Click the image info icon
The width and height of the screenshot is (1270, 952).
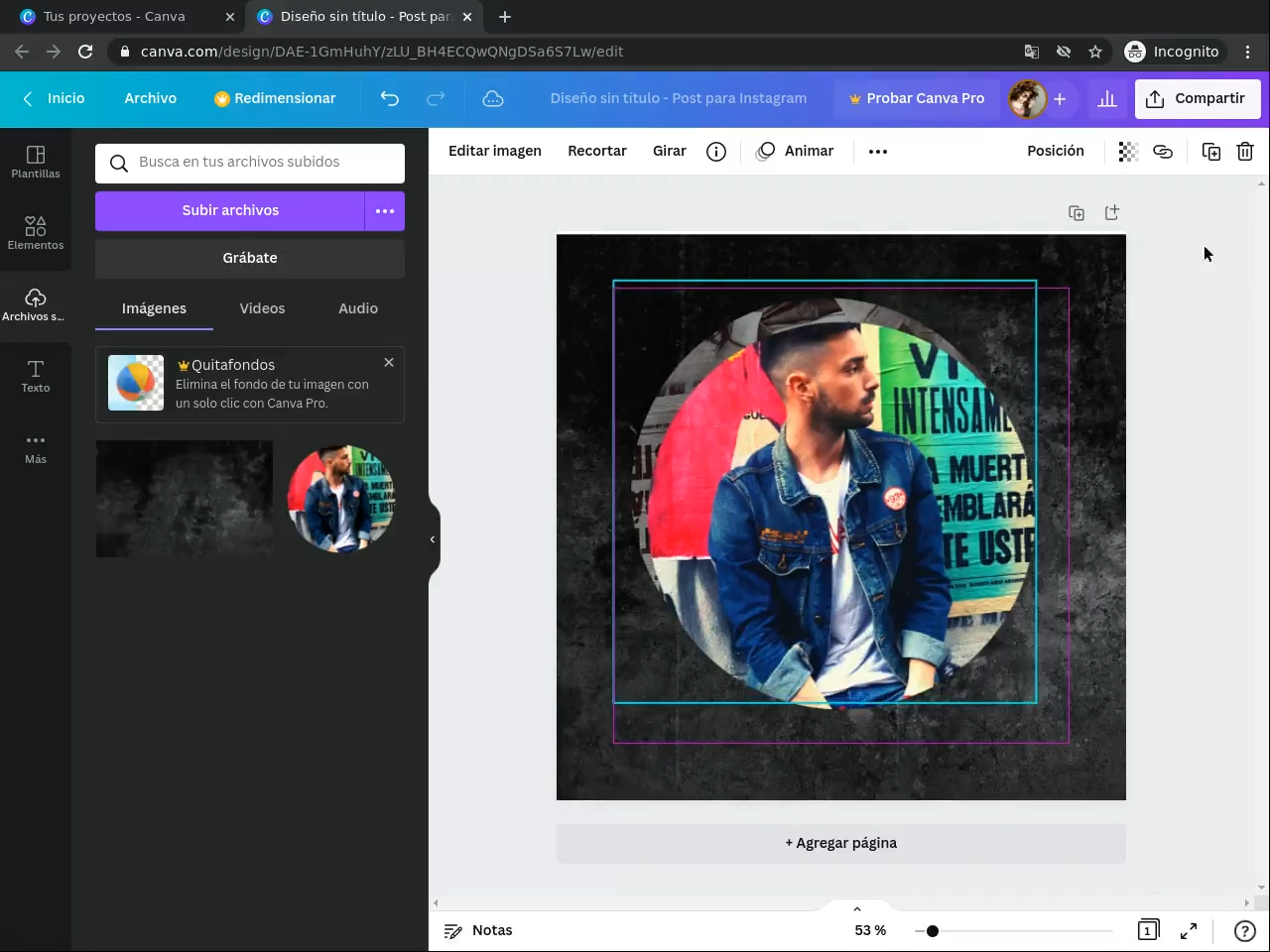(716, 151)
